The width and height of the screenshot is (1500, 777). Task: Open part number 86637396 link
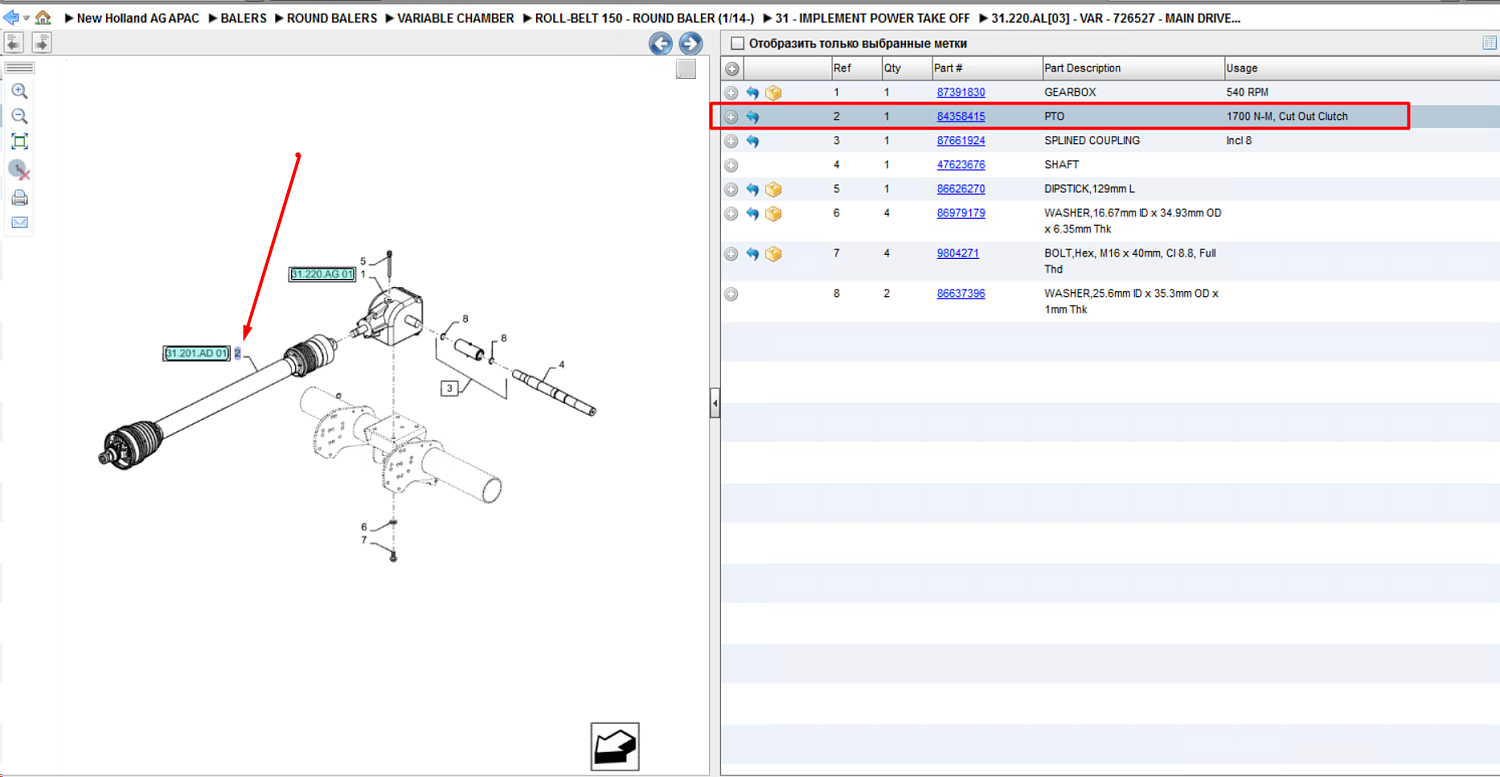[x=961, y=294]
